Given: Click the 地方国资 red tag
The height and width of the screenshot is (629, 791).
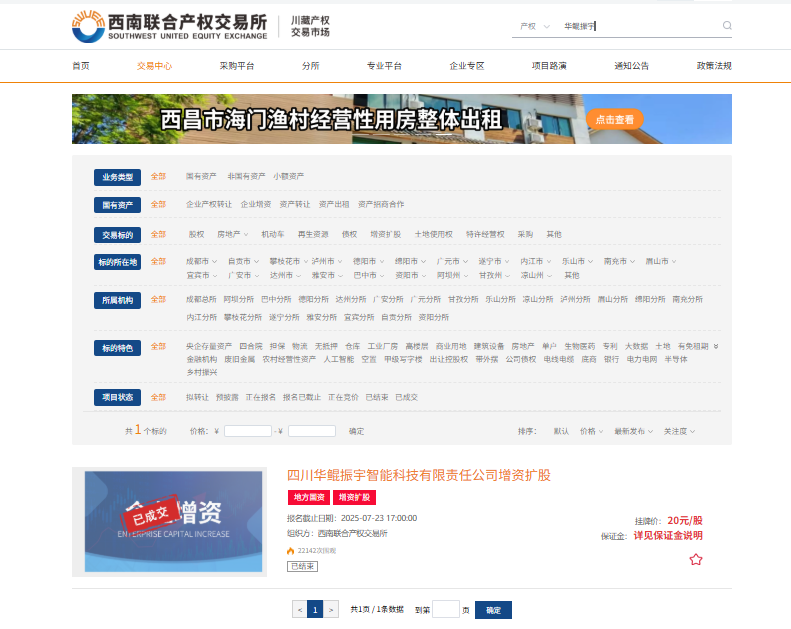Looking at the screenshot, I should [x=309, y=497].
